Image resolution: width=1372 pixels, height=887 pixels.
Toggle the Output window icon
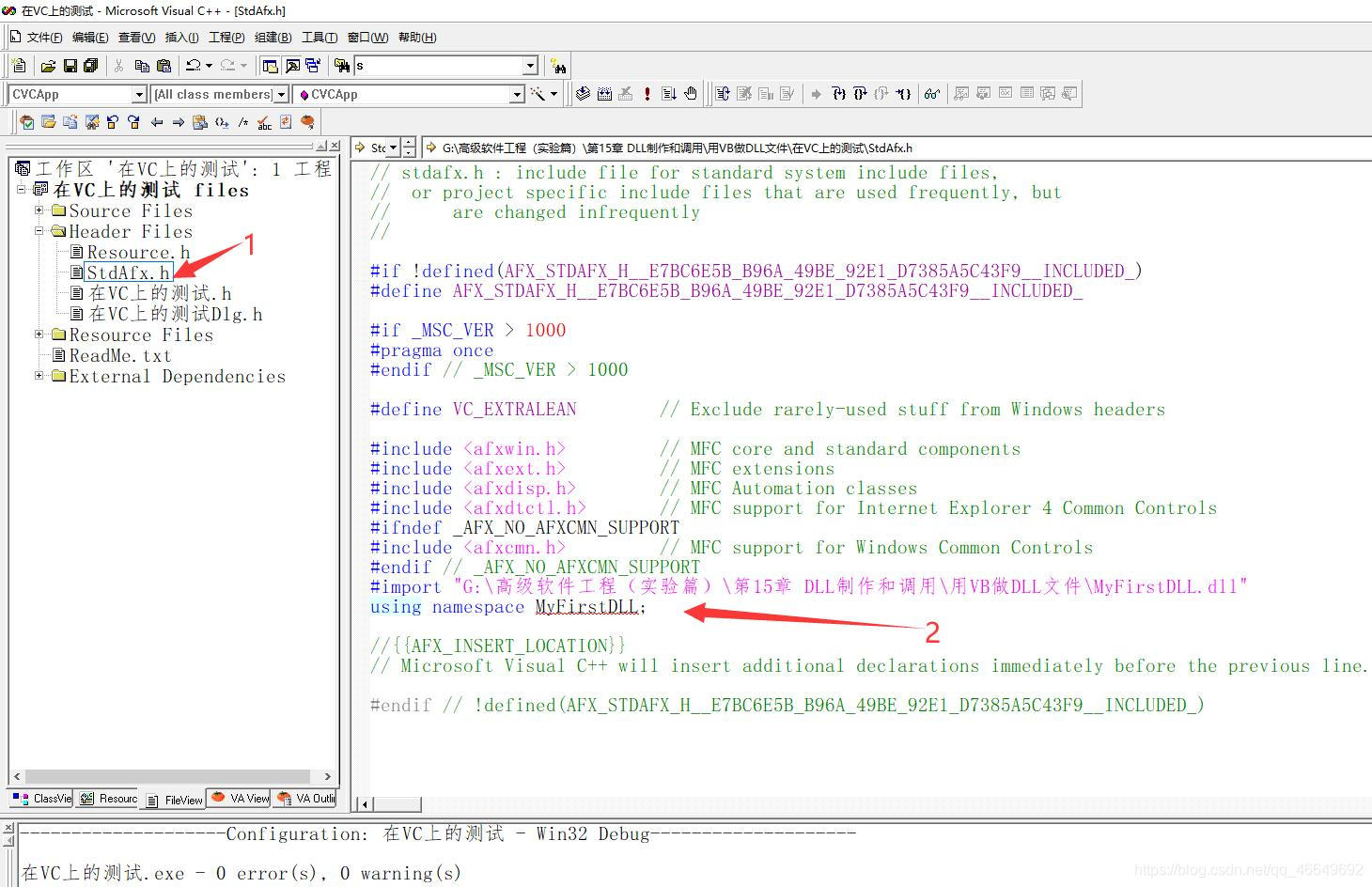[292, 66]
